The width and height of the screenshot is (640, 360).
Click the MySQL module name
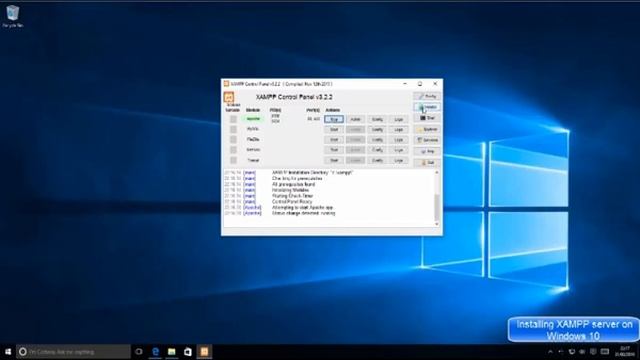click(x=253, y=129)
